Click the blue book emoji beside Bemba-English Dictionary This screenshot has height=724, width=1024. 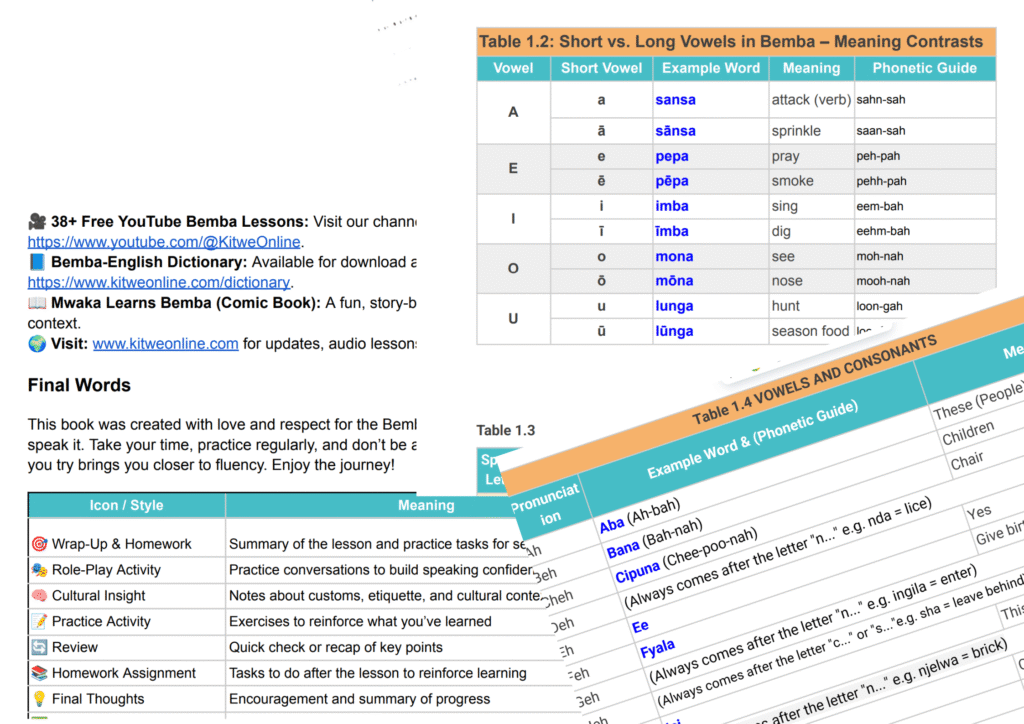[37, 262]
